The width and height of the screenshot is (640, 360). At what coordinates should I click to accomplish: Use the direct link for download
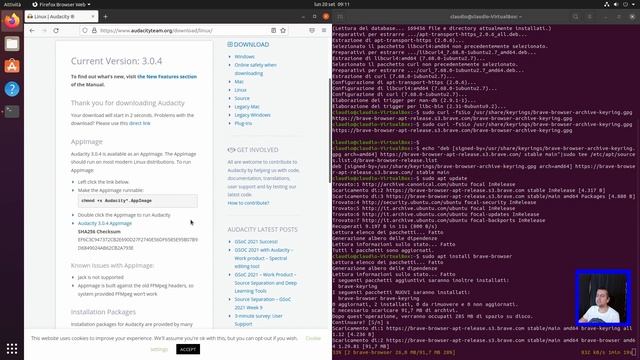click(x=140, y=123)
